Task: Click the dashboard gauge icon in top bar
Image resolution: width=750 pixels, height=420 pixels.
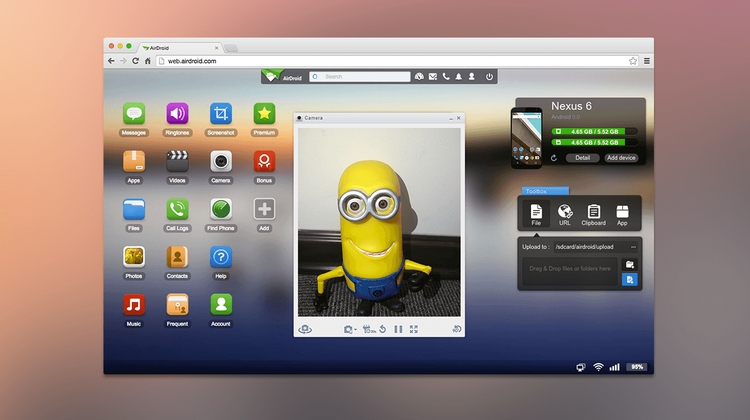Action: pos(419,77)
